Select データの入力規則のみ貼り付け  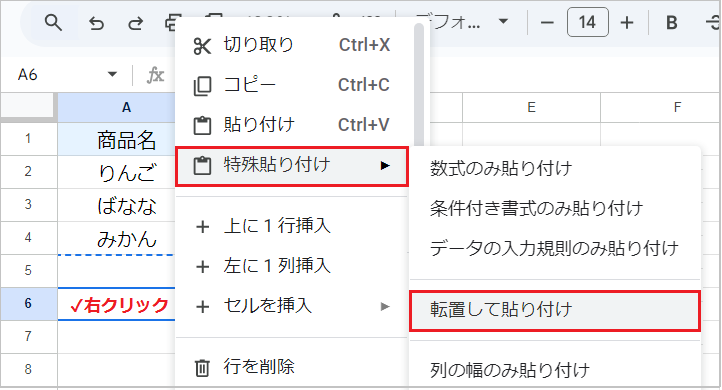pos(555,249)
